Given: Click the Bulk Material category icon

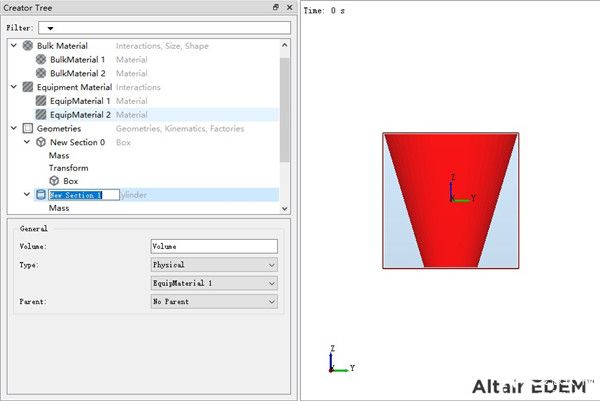Looking at the screenshot, I should point(28,46).
